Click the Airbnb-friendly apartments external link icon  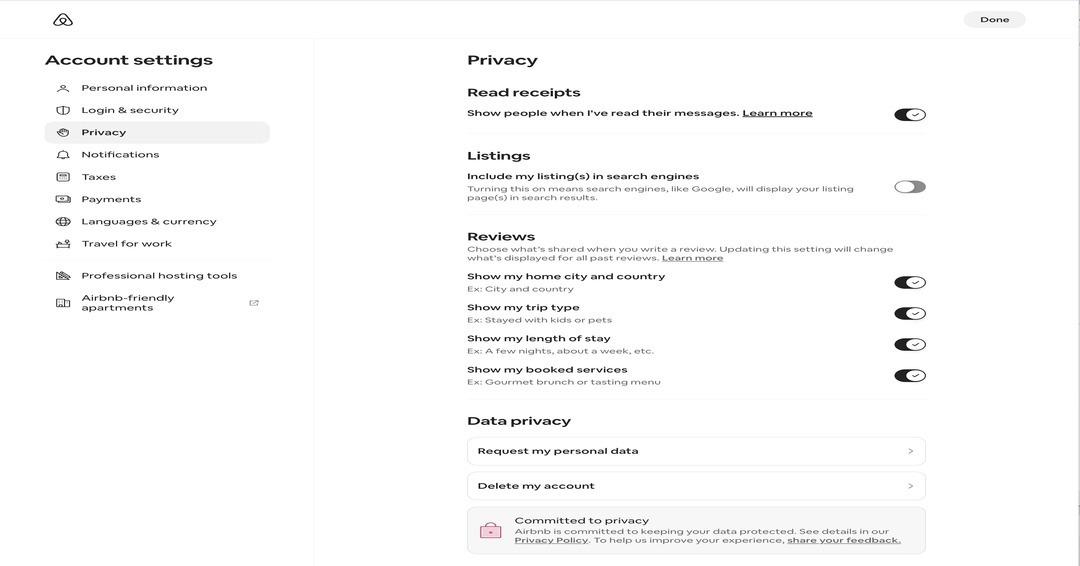tap(254, 303)
